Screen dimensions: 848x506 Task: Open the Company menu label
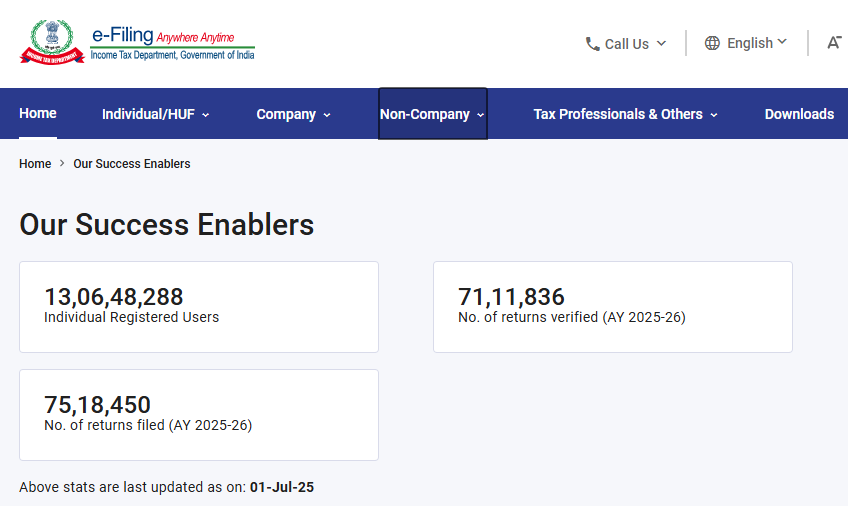286,114
